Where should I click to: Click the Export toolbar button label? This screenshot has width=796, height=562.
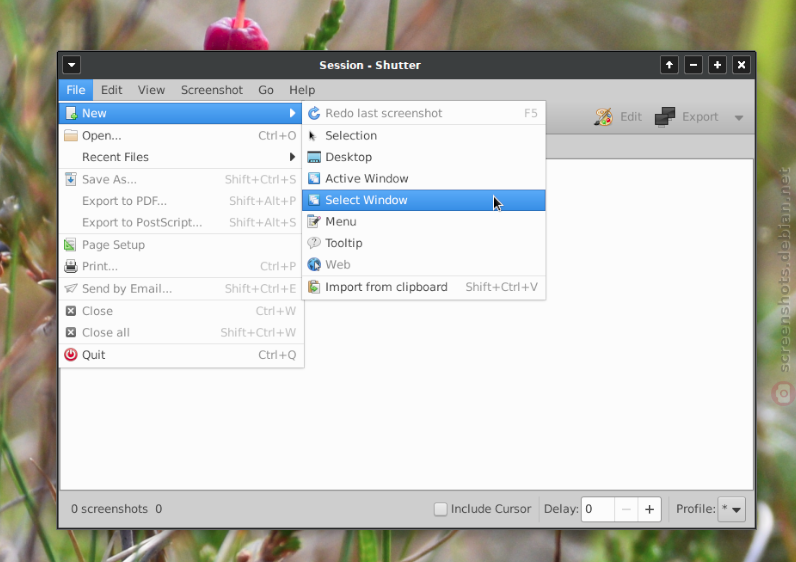tap(700, 117)
